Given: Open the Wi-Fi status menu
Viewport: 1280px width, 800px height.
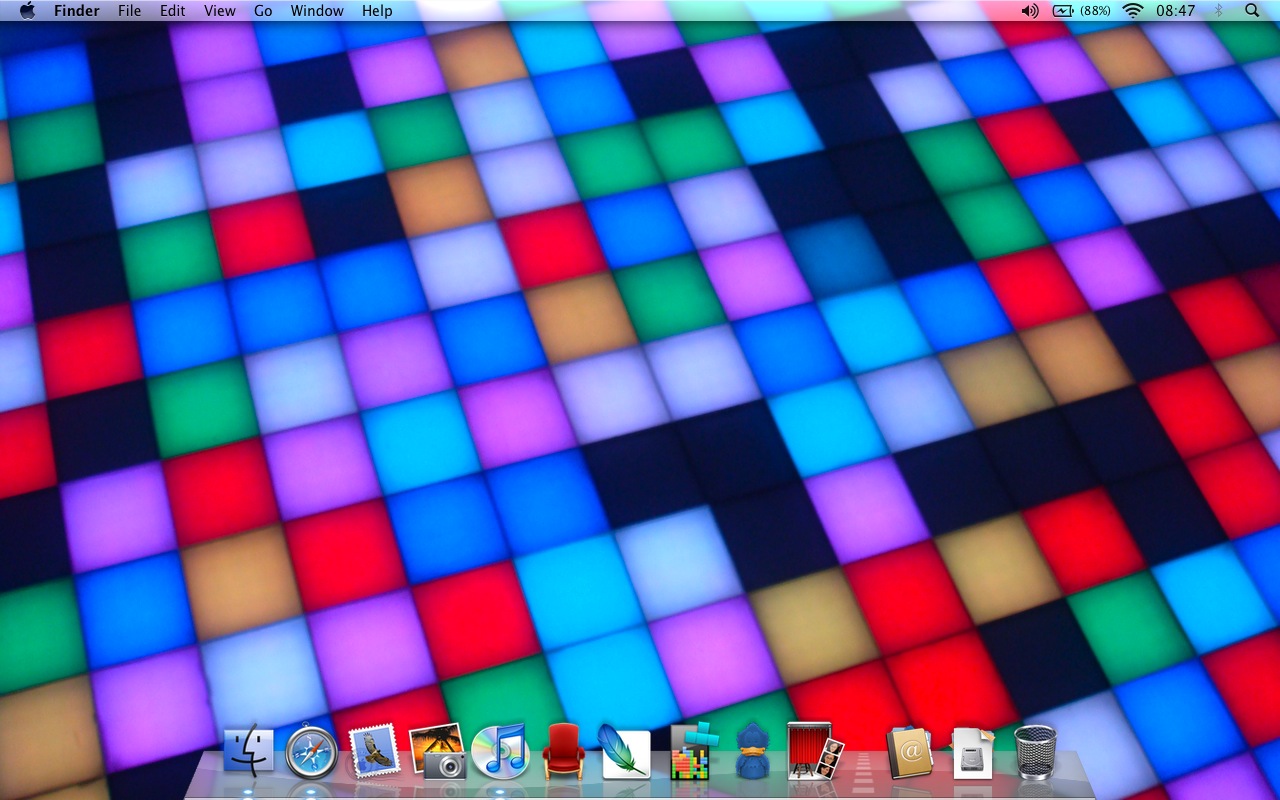Looking at the screenshot, I should [x=1133, y=10].
